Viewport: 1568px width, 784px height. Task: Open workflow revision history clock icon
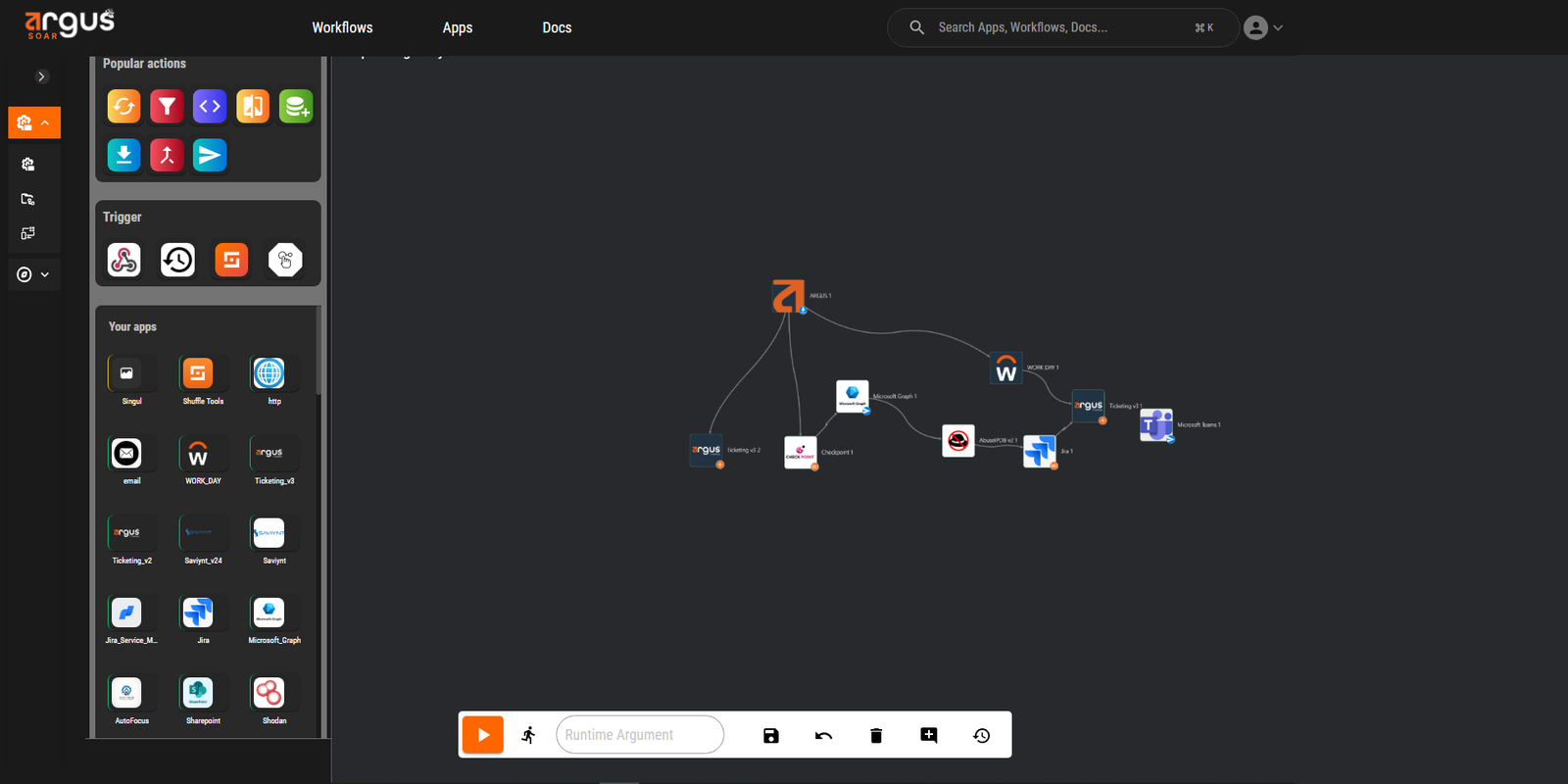pos(981,735)
